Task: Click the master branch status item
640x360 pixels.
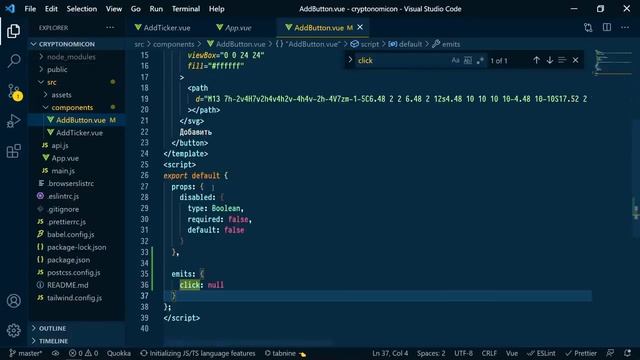Action: [x=26, y=353]
